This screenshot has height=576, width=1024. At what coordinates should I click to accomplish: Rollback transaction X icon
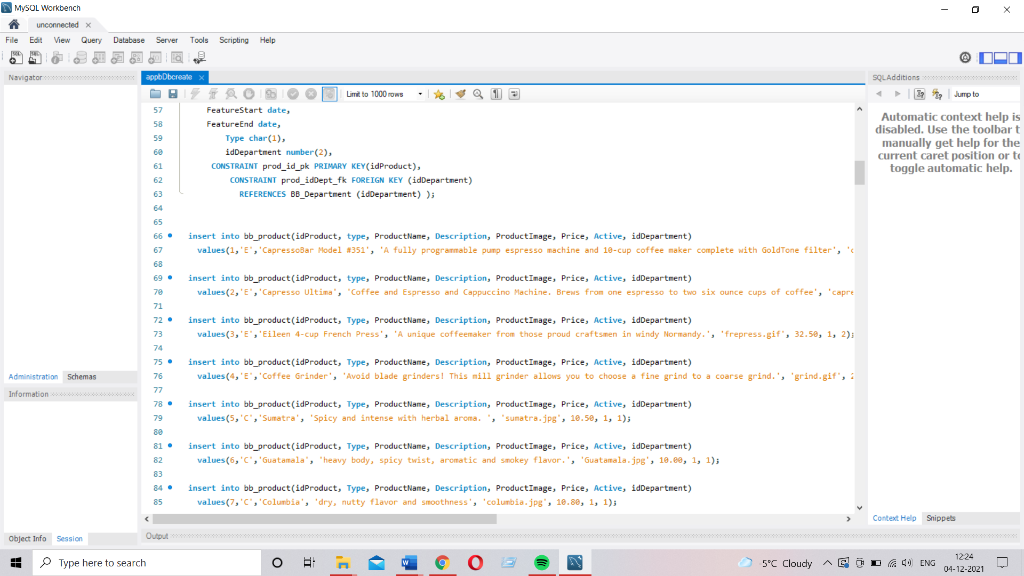311,94
